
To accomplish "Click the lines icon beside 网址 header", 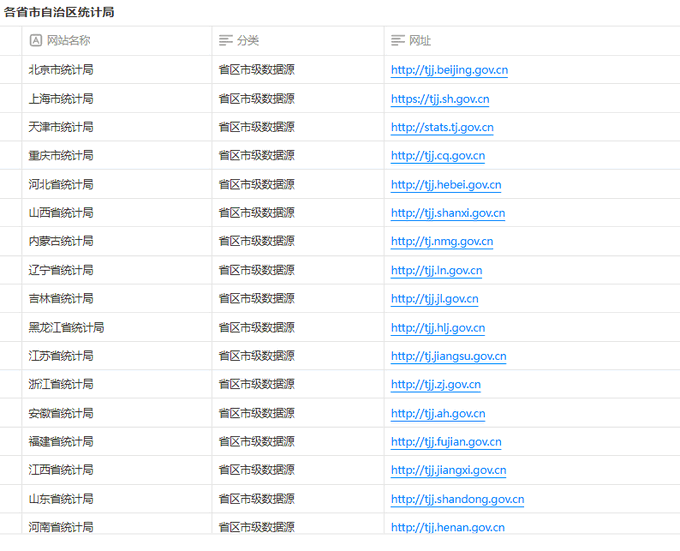I will (x=398, y=40).
